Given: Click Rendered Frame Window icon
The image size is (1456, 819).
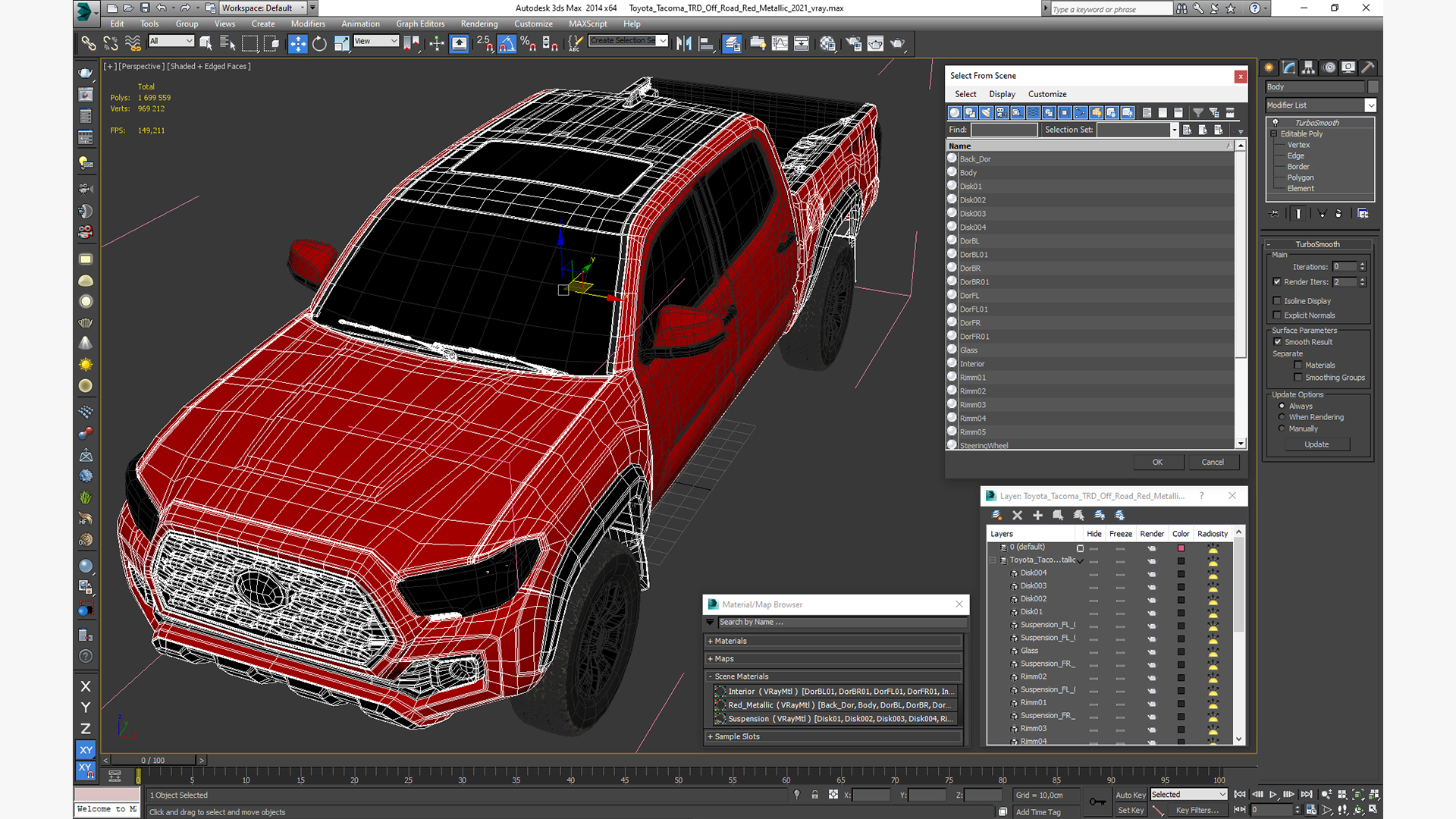Looking at the screenshot, I should click(875, 44).
